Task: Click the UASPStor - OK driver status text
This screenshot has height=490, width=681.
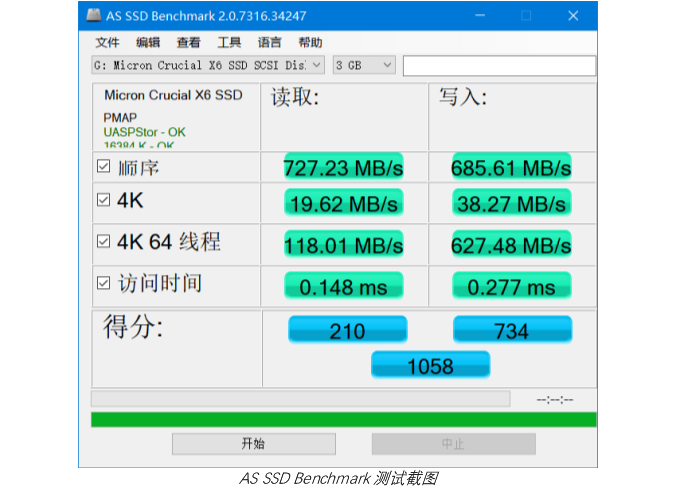Action: [144, 132]
